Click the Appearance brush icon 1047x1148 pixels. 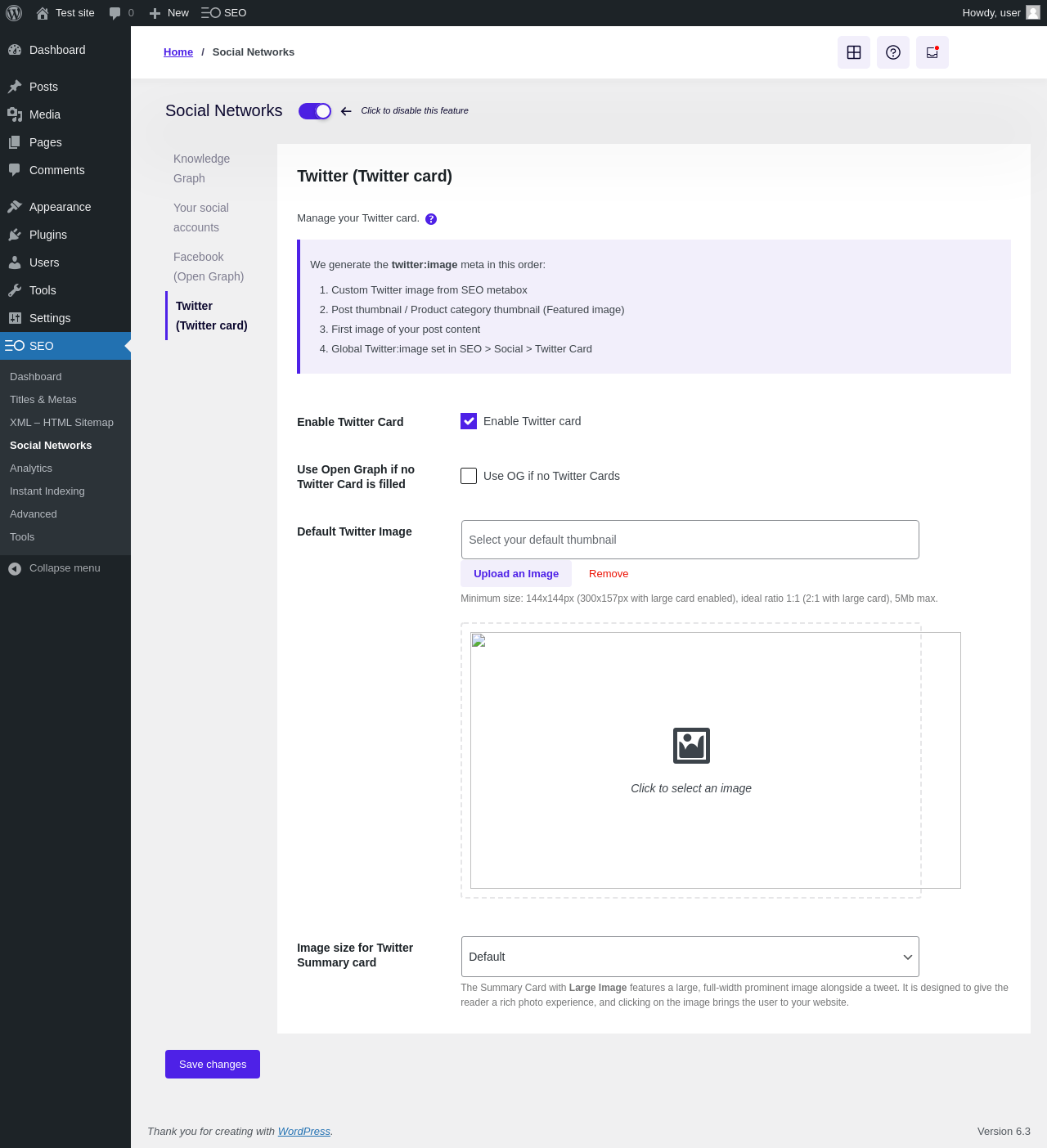tap(15, 207)
